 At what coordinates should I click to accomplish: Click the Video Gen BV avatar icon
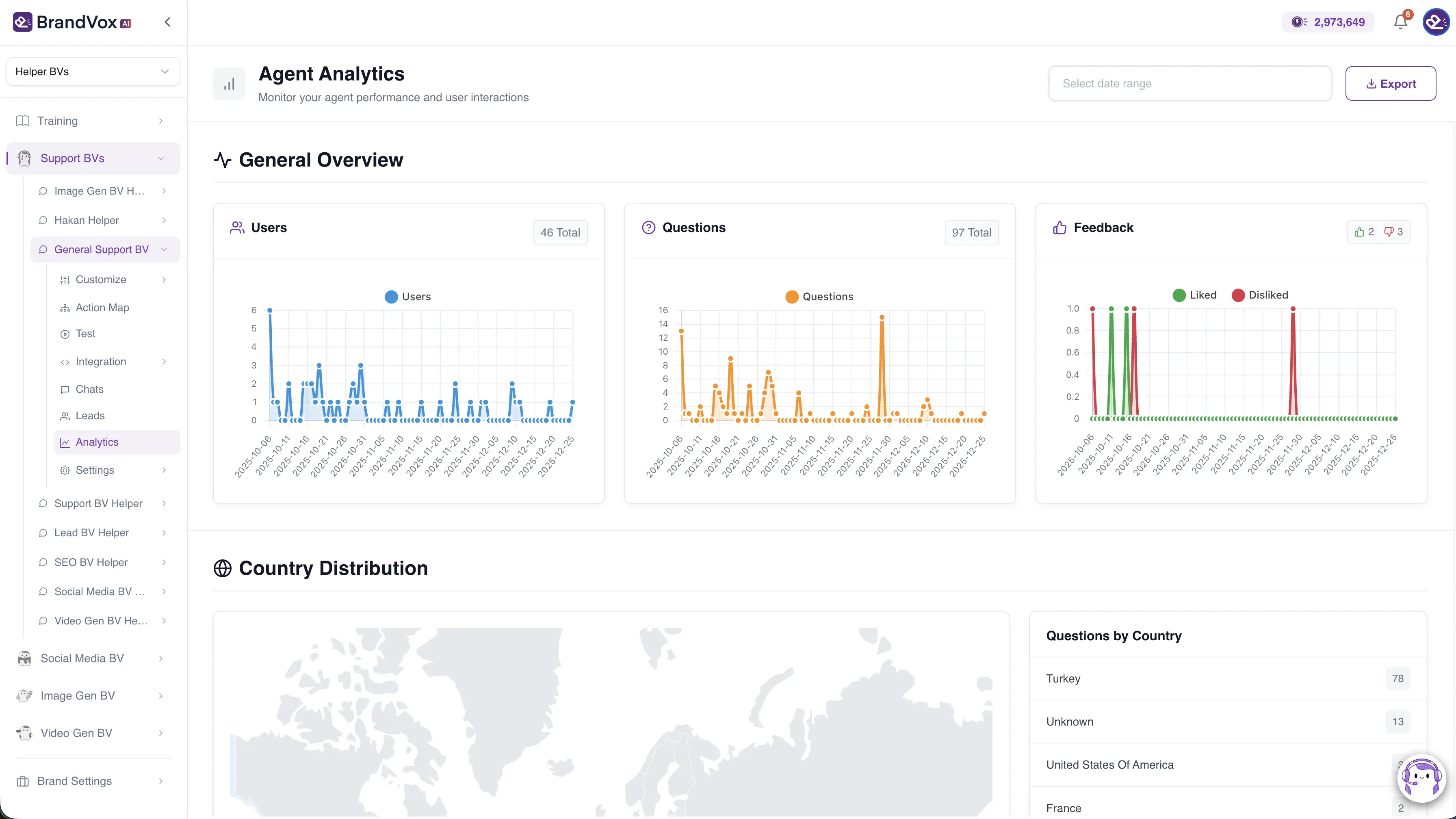pyautogui.click(x=24, y=733)
